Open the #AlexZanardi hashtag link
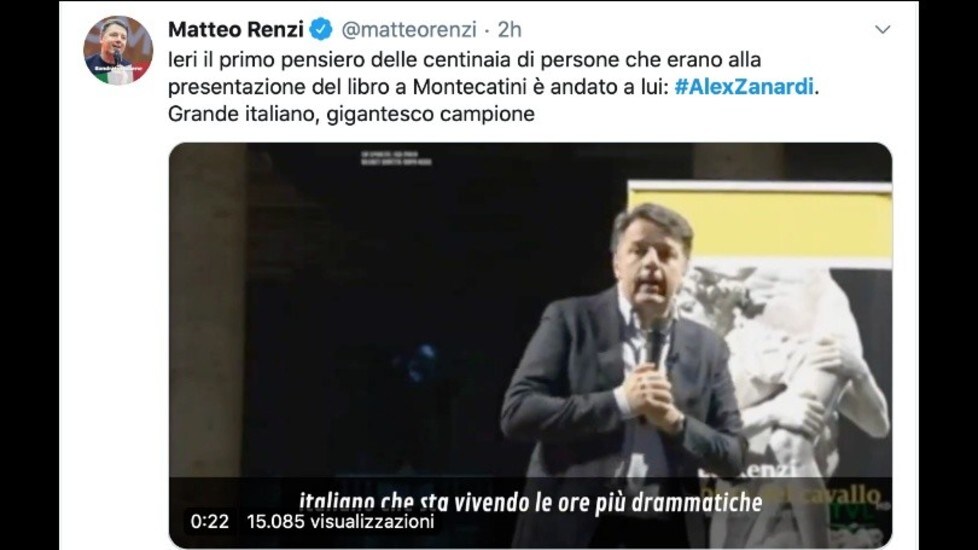Image resolution: width=978 pixels, height=550 pixels. click(x=744, y=86)
